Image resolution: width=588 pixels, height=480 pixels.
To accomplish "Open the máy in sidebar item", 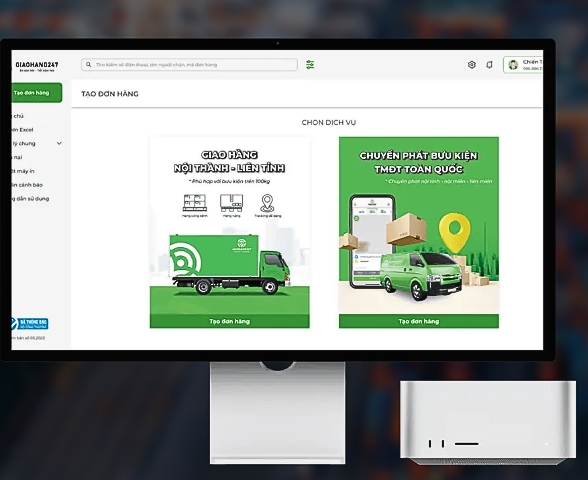I will click(23, 171).
